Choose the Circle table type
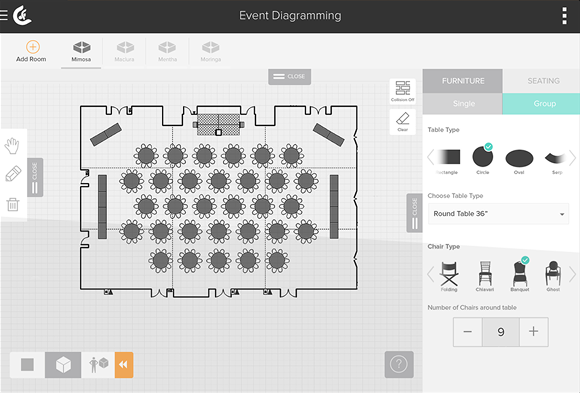This screenshot has height=393, width=580. click(x=483, y=160)
